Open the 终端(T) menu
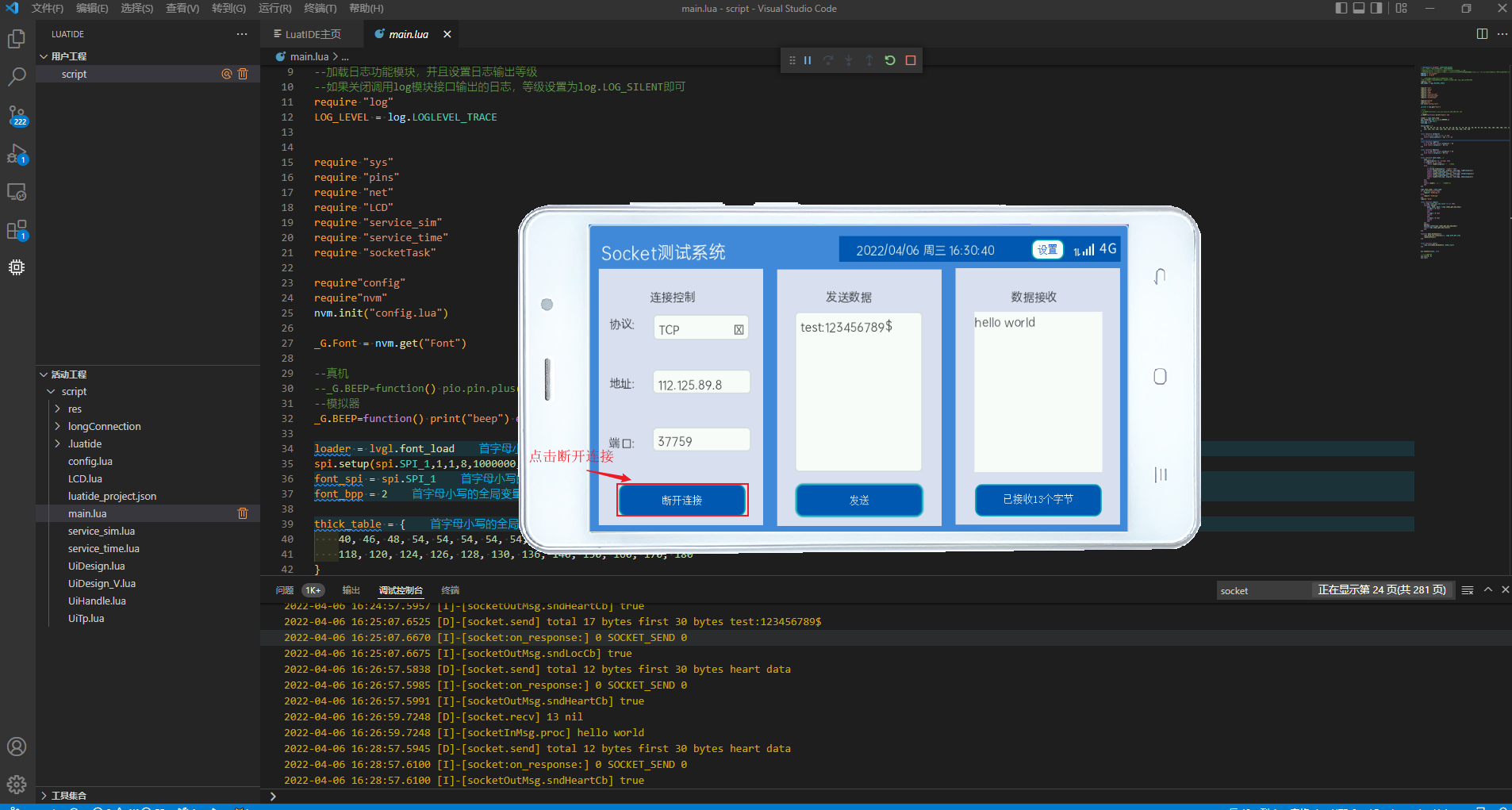This screenshot has height=810, width=1512. pyautogui.click(x=320, y=8)
